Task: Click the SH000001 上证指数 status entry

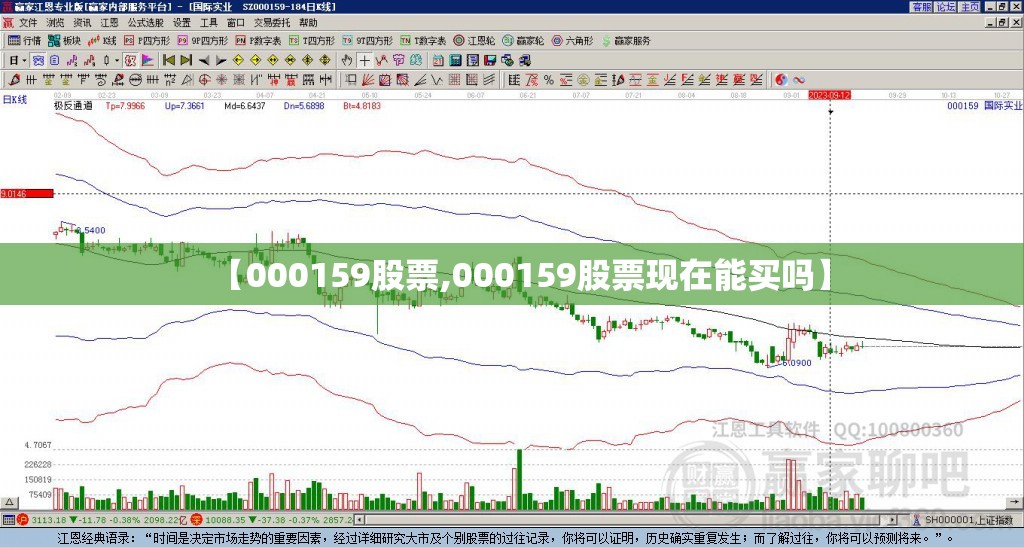Action: pyautogui.click(x=967, y=520)
